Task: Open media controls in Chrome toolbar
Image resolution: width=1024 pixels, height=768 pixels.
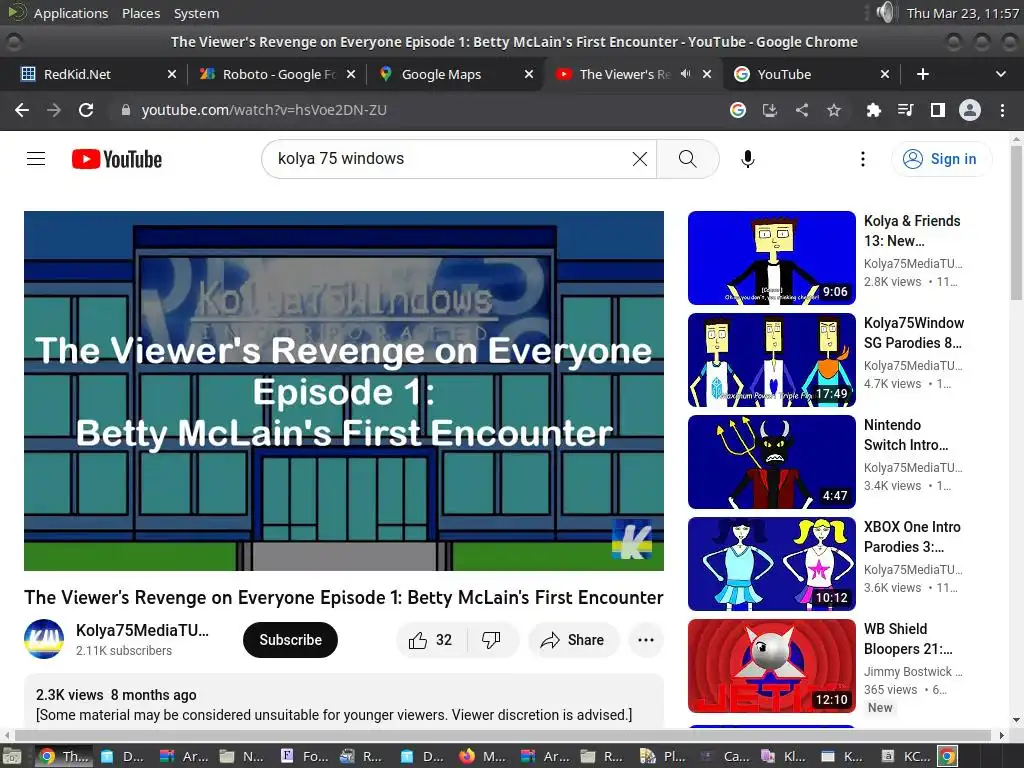Action: click(x=905, y=110)
